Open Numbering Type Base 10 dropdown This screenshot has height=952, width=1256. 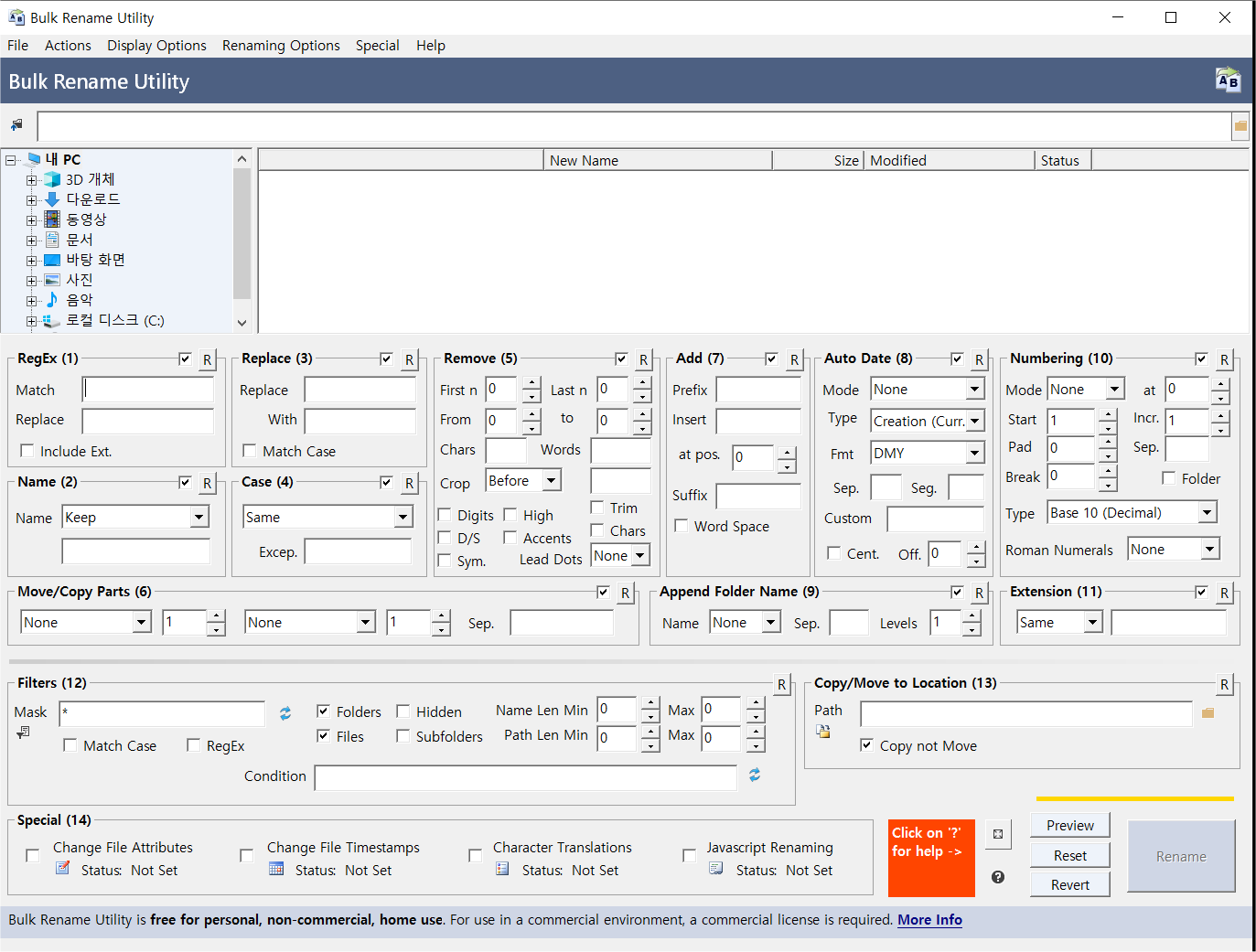click(1133, 513)
